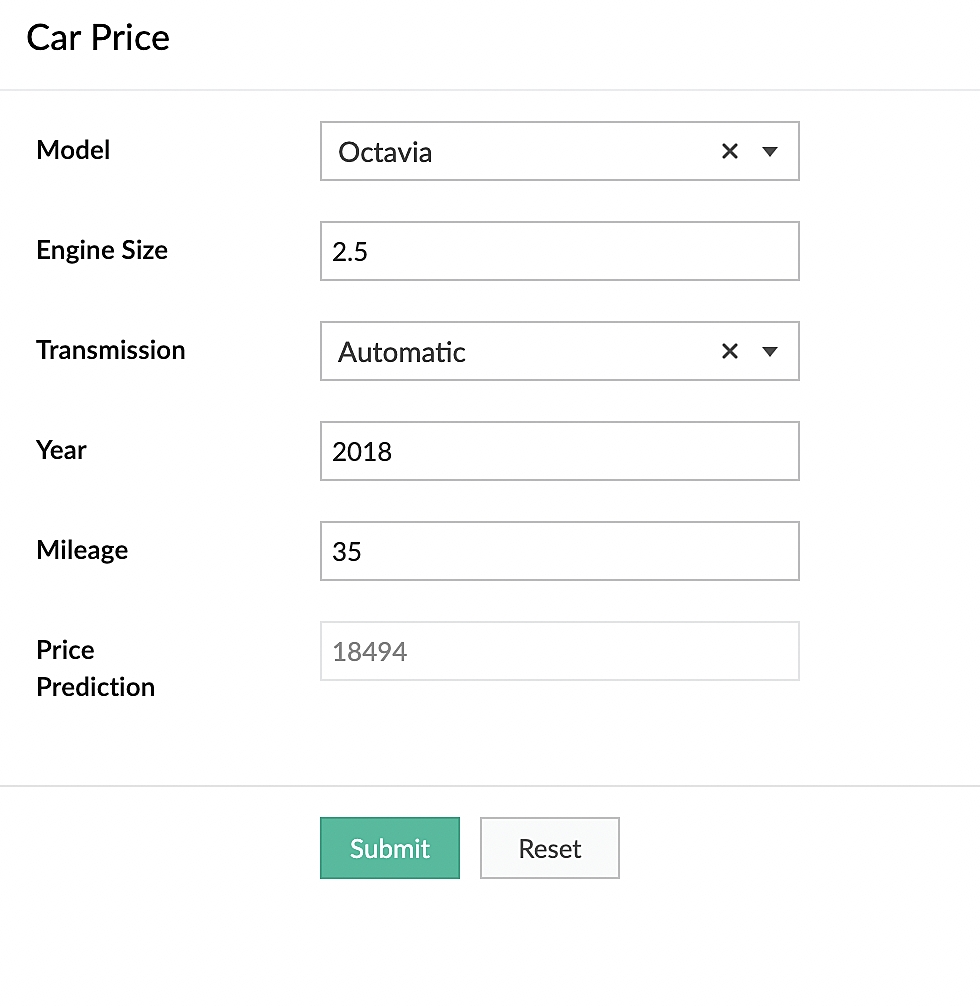
Task: Clear the selected Octavia model with X
Action: tap(730, 151)
